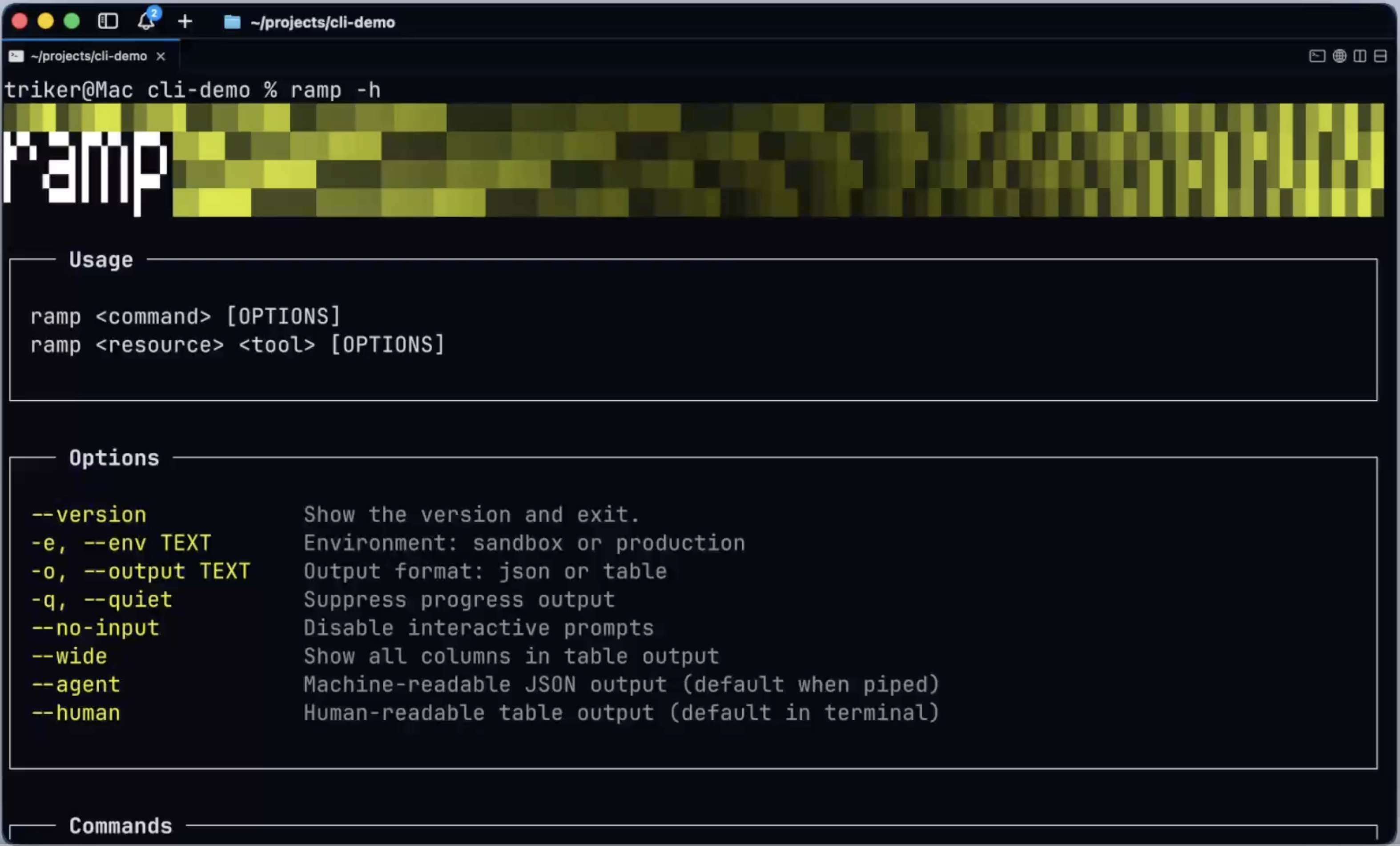This screenshot has height=846, width=1400.
Task: Click terminal icon on the cli-demo tab
Action: [x=16, y=56]
